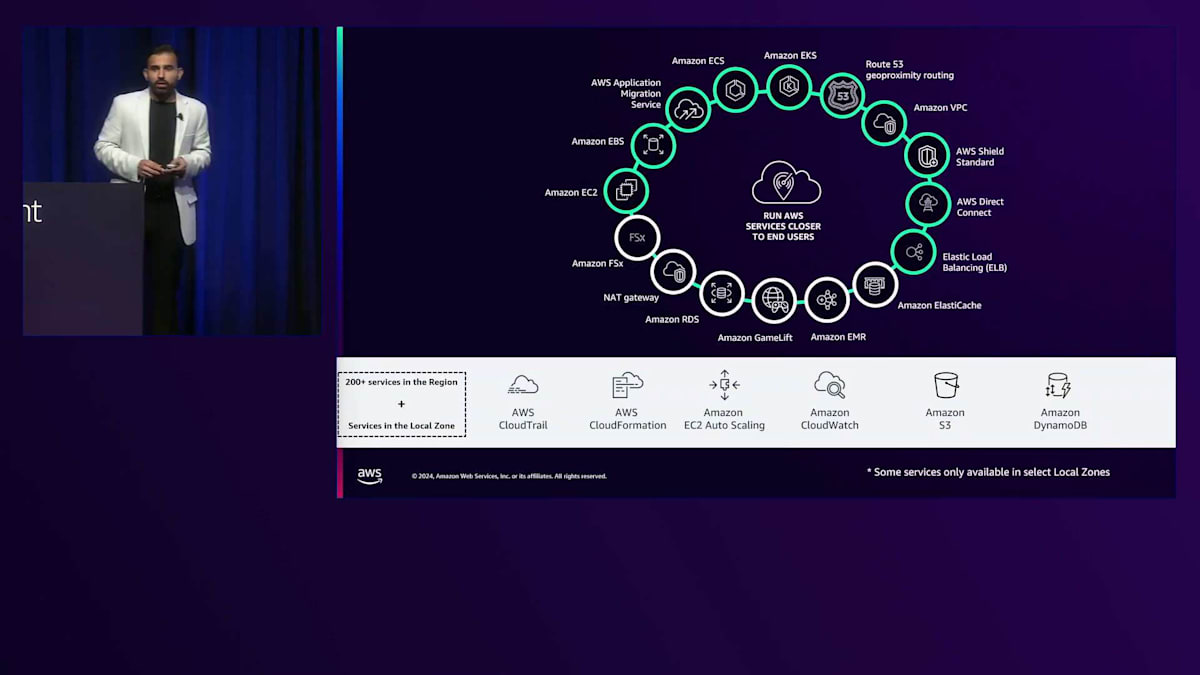This screenshot has height=675, width=1200.
Task: Click the 'AWS Direct Connect' label
Action: point(980,207)
